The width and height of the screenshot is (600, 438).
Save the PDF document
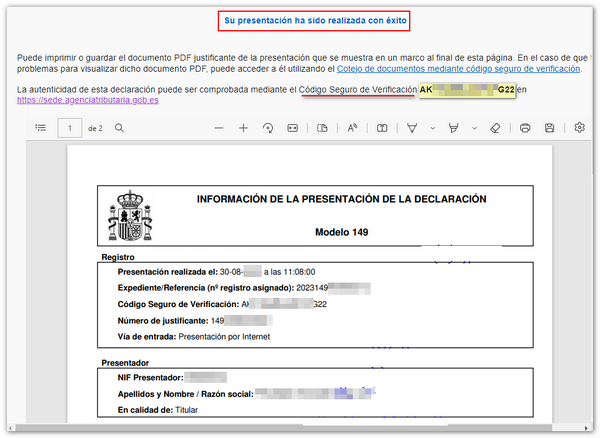pyautogui.click(x=551, y=128)
